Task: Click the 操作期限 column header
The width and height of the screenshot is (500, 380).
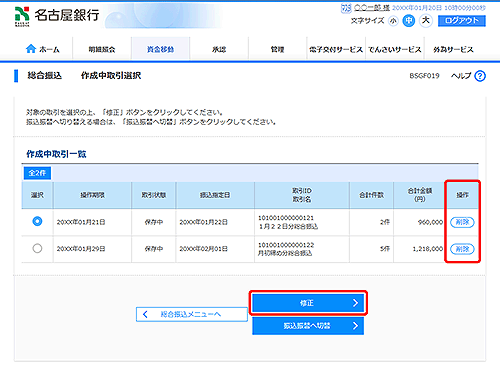Action: [x=92, y=195]
